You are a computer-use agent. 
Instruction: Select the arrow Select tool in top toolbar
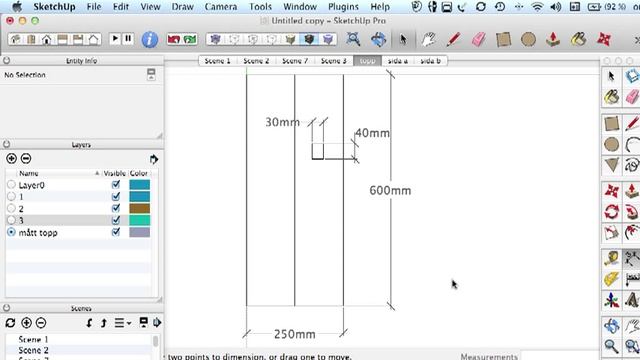[x=403, y=39]
